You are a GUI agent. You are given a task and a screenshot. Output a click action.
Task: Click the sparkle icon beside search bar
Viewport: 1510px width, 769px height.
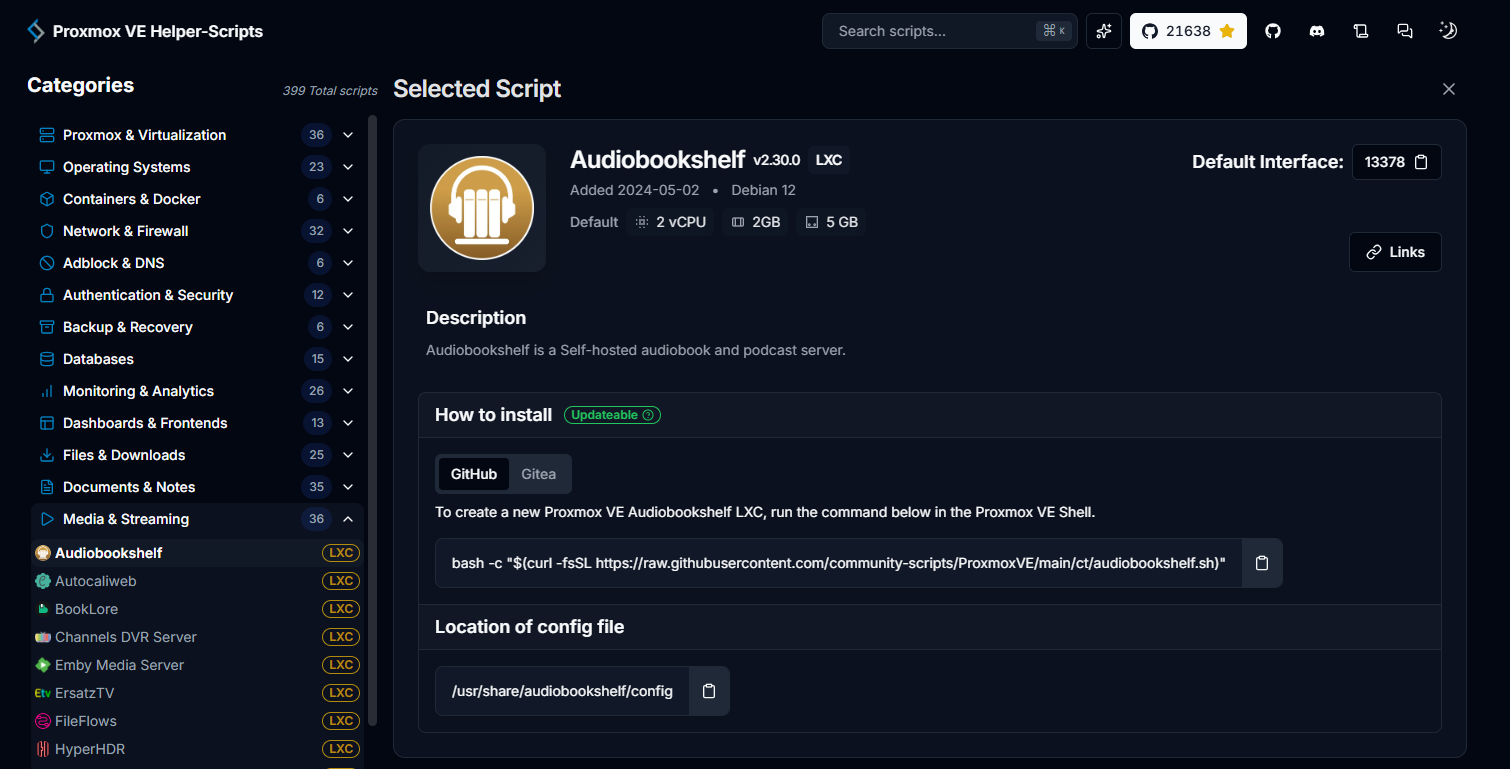[x=1104, y=31]
